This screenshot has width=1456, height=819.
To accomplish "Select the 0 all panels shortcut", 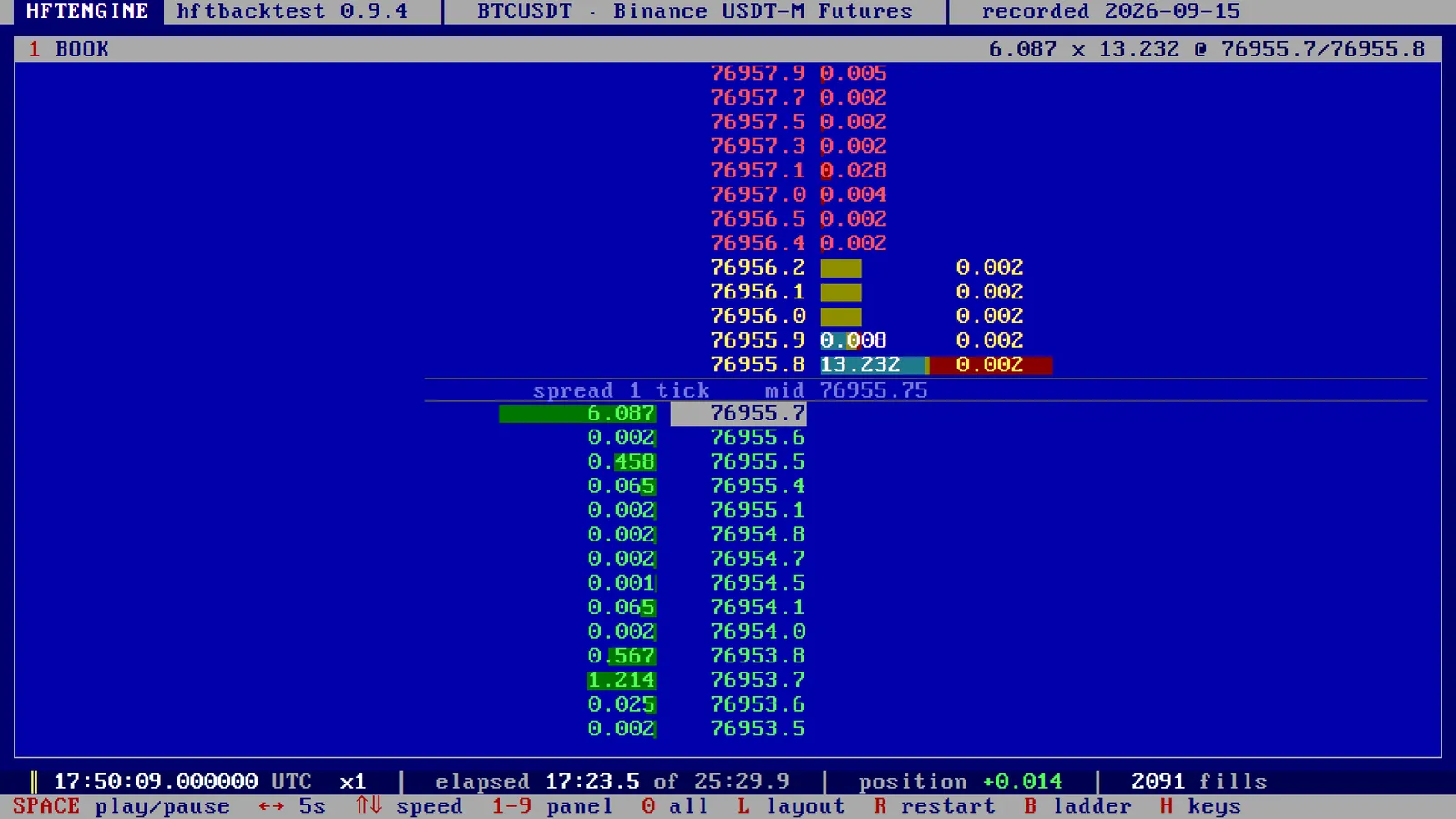I will pyautogui.click(x=674, y=806).
